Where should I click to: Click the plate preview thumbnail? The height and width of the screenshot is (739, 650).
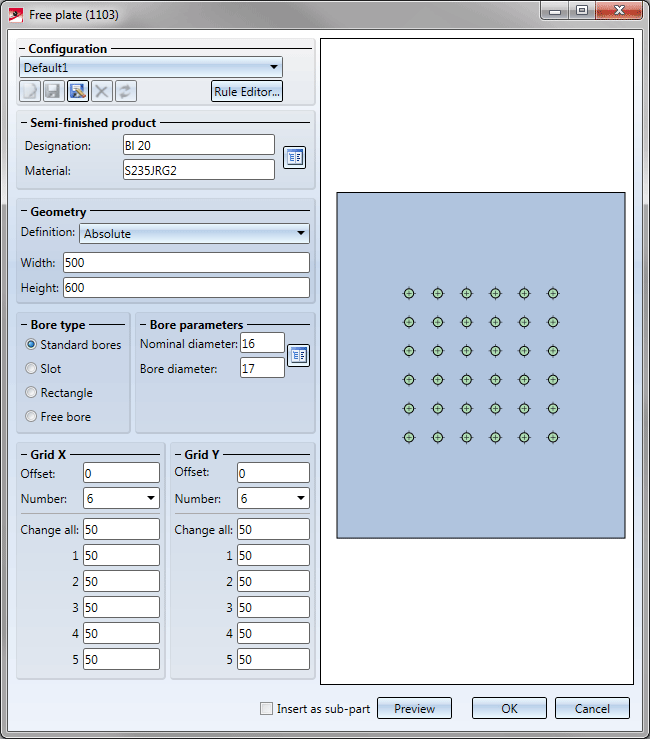coord(481,365)
